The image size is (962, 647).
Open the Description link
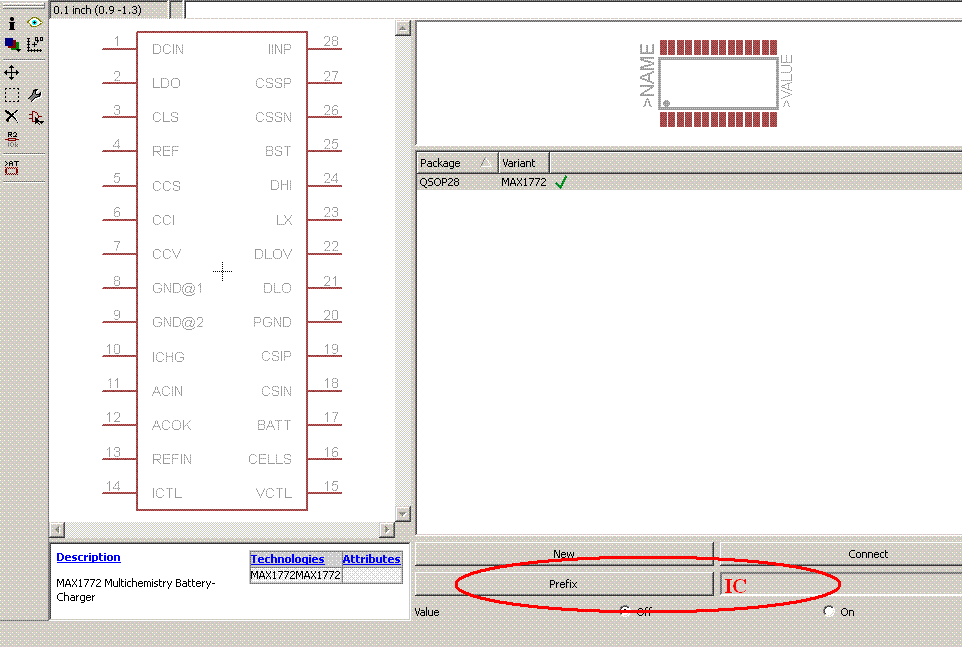(x=88, y=557)
